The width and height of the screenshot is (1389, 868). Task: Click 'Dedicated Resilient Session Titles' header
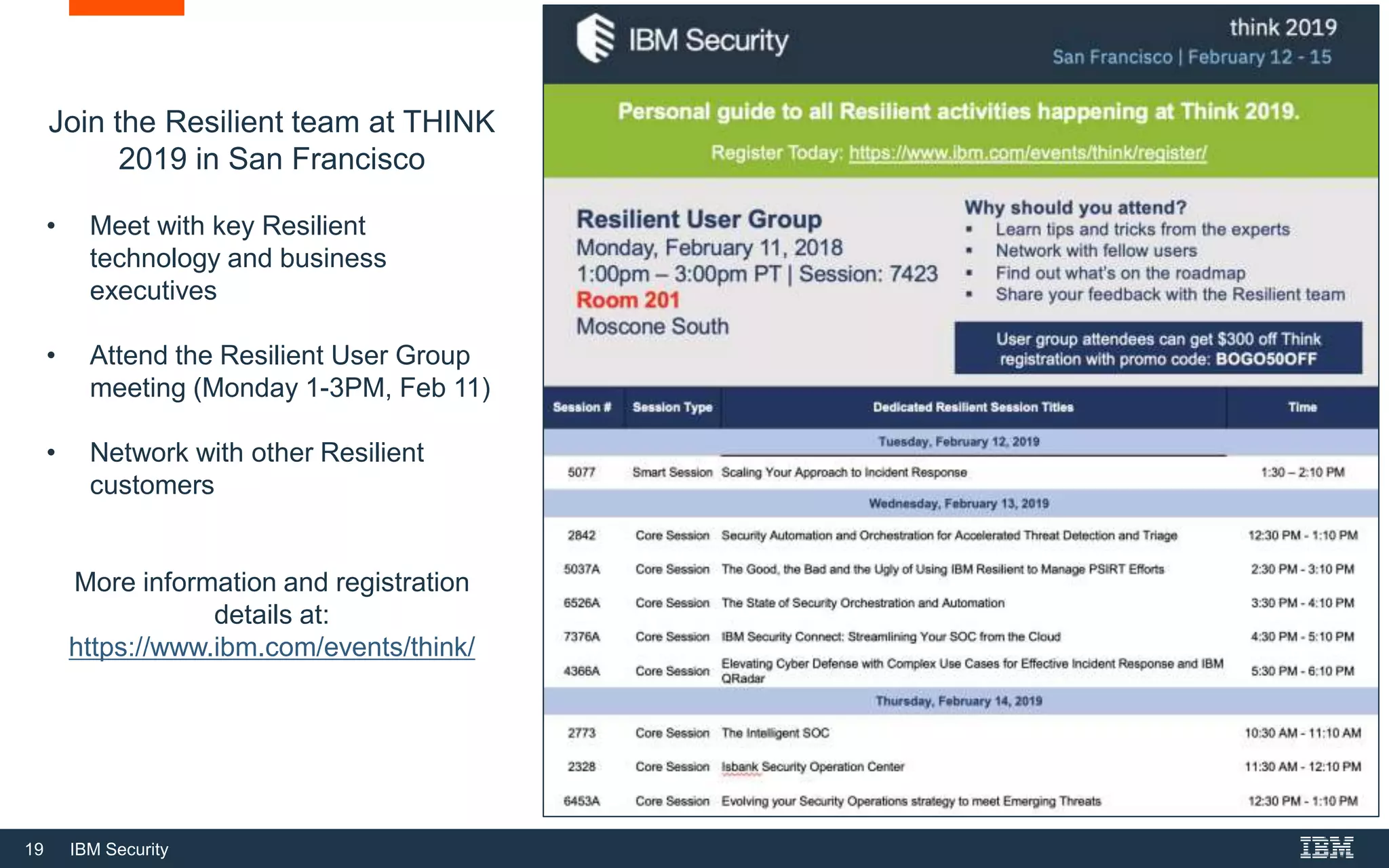(x=973, y=407)
